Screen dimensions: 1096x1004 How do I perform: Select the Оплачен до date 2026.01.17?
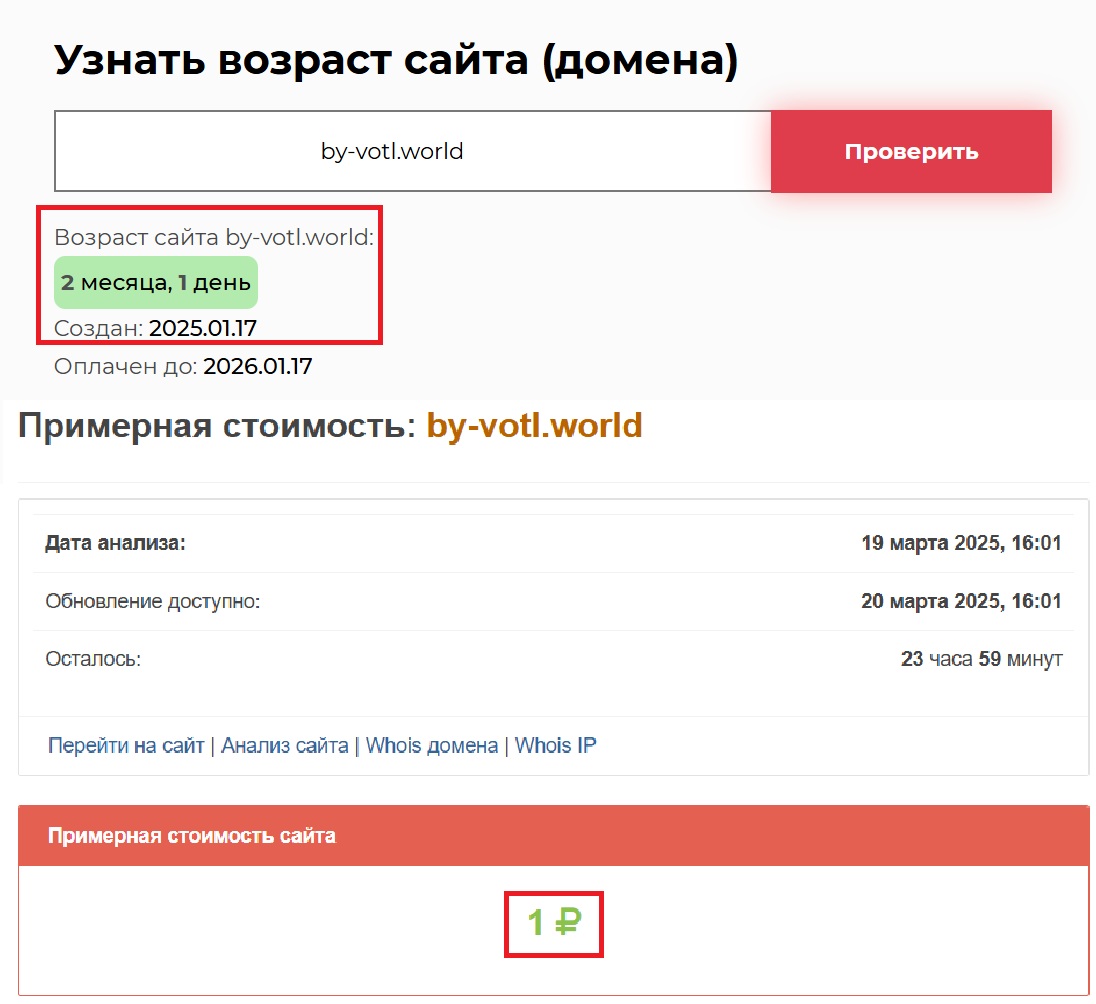coord(258,366)
